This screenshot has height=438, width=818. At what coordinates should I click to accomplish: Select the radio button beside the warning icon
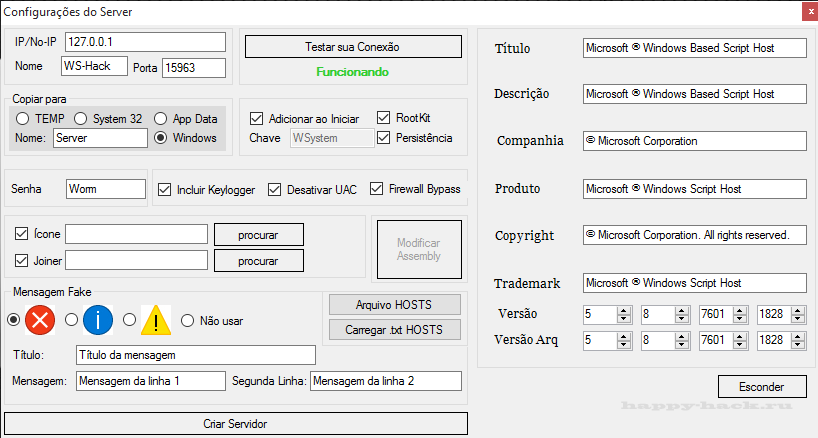coord(129,320)
